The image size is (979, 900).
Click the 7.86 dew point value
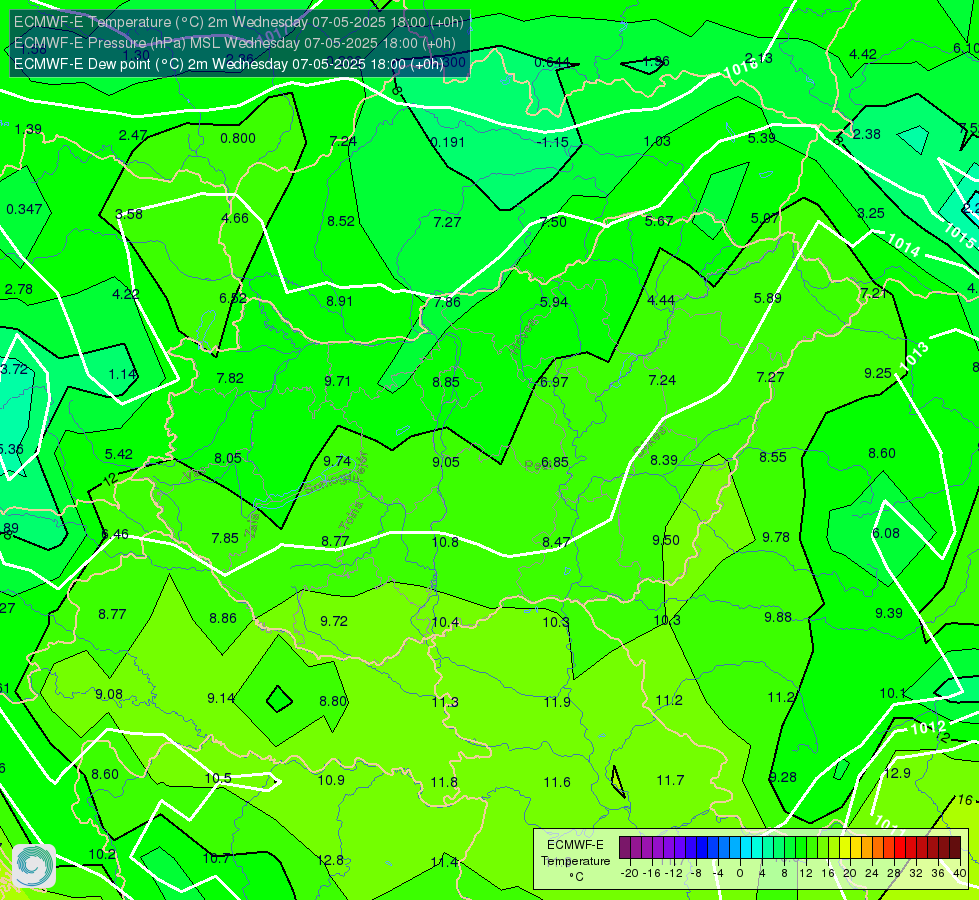point(448,302)
